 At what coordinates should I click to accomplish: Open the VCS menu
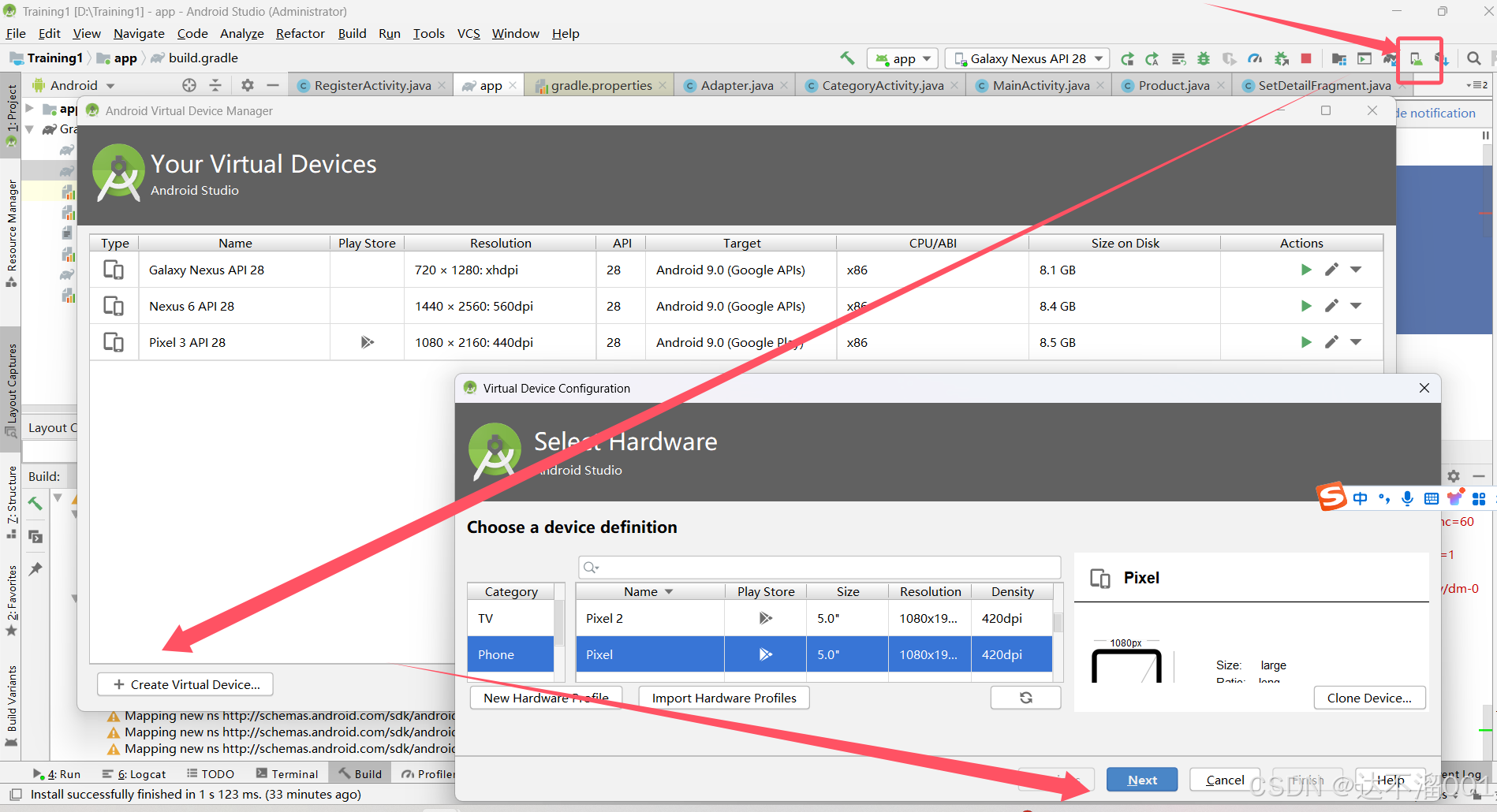tap(469, 33)
